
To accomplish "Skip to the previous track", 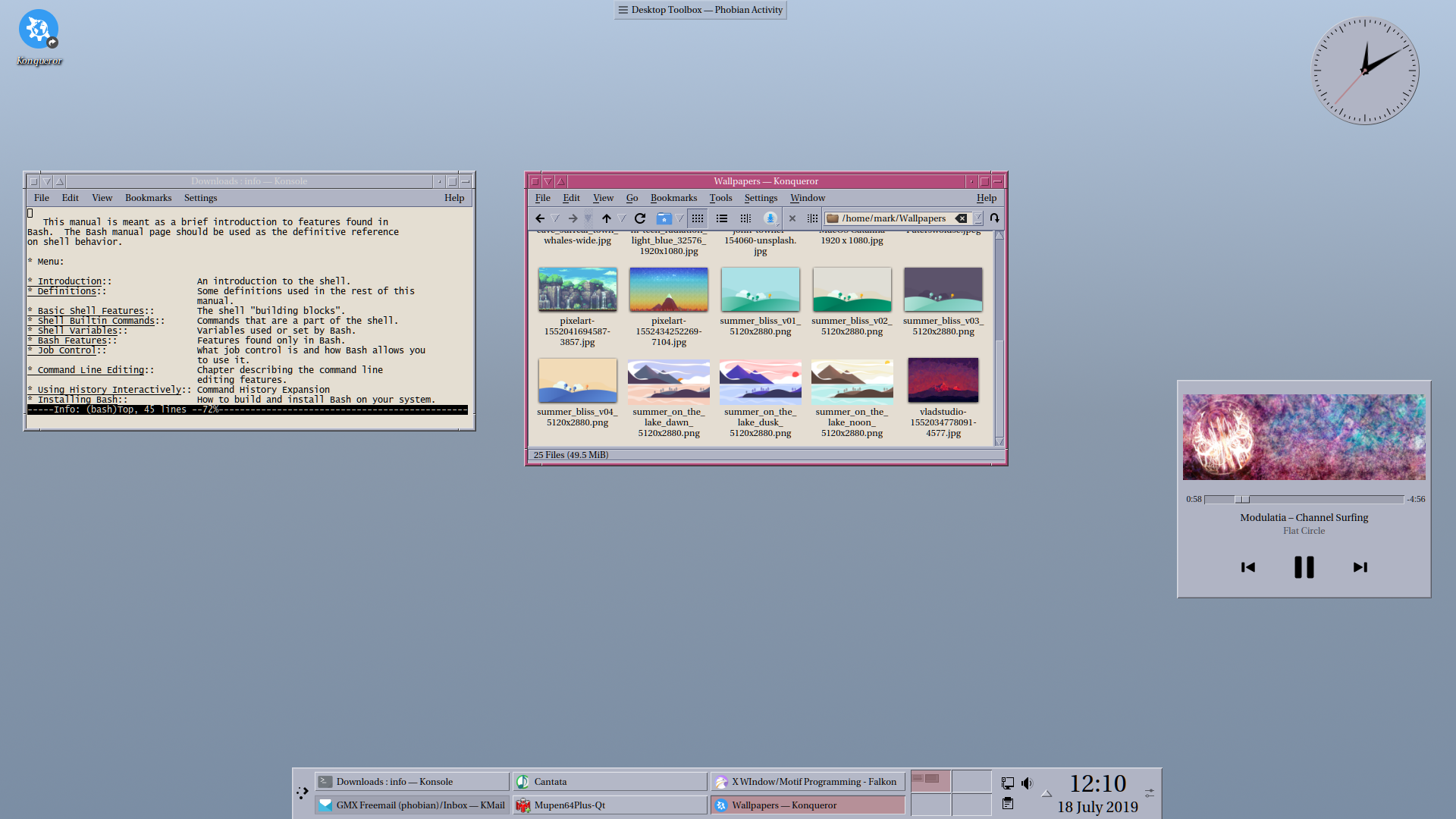I will tap(1248, 567).
